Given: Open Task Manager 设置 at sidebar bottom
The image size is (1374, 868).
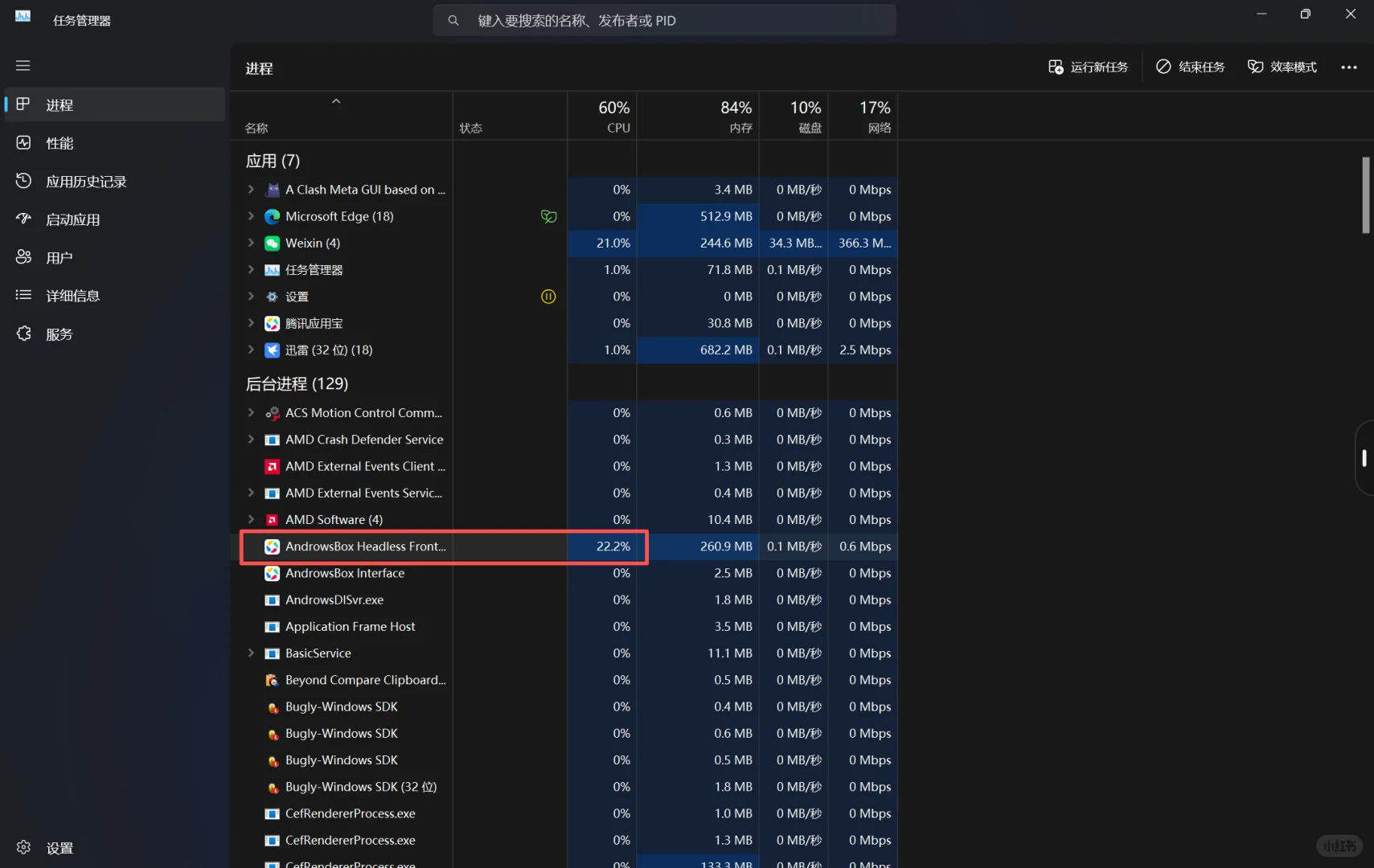Looking at the screenshot, I should (115, 848).
